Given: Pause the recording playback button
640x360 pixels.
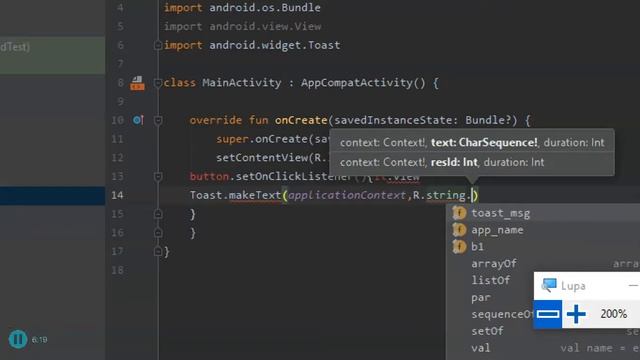Looking at the screenshot, I should pyautogui.click(x=18, y=339).
